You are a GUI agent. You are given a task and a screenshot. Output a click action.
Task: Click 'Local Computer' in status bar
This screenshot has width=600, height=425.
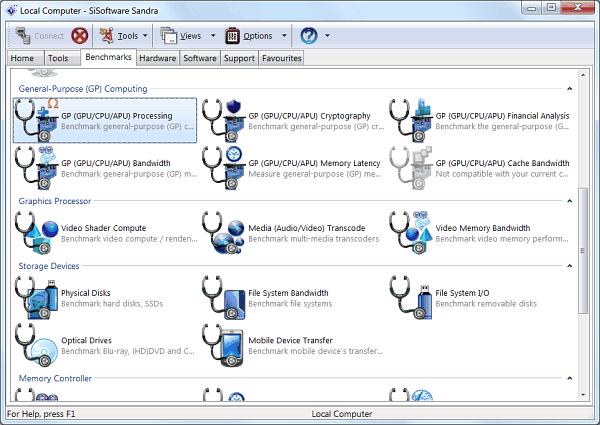pos(342,414)
